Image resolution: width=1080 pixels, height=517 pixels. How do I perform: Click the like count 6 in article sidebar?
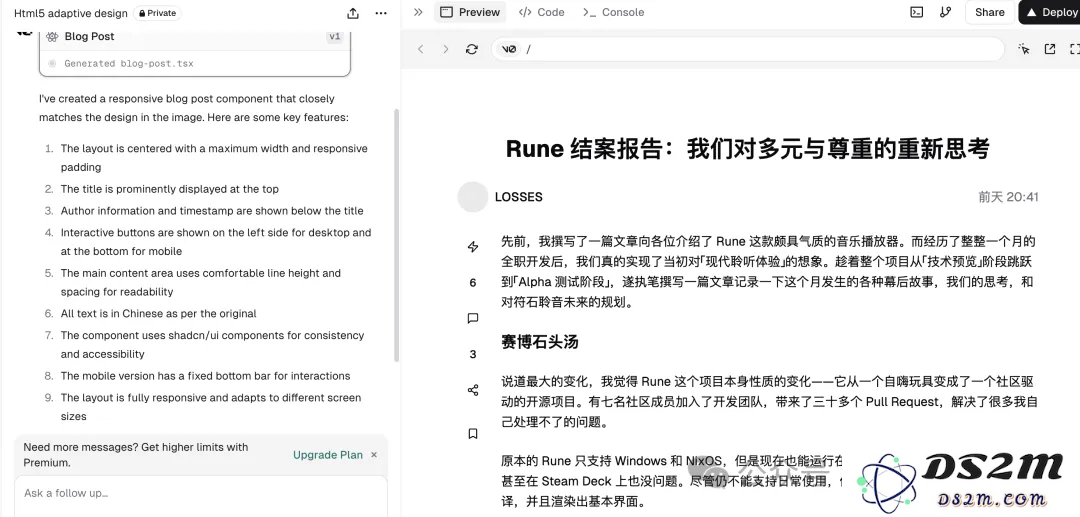pos(472,282)
